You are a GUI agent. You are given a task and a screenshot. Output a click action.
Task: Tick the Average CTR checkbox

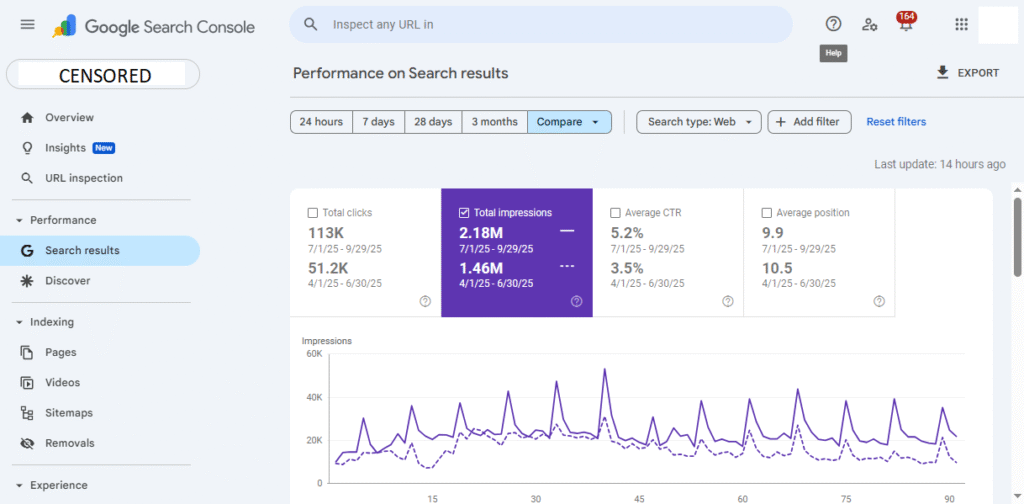(615, 213)
